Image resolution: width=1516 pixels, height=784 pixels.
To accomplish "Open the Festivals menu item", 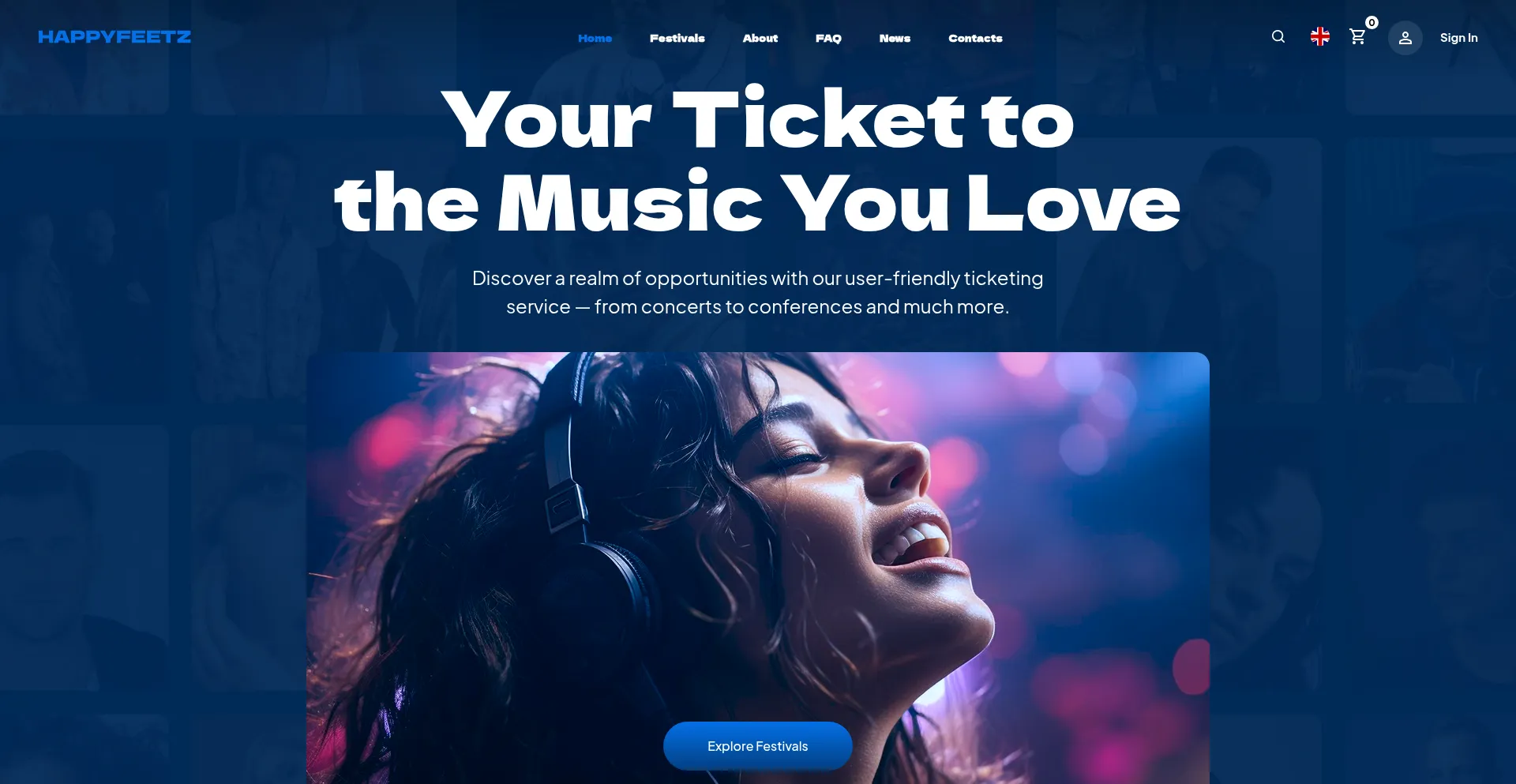I will click(677, 38).
